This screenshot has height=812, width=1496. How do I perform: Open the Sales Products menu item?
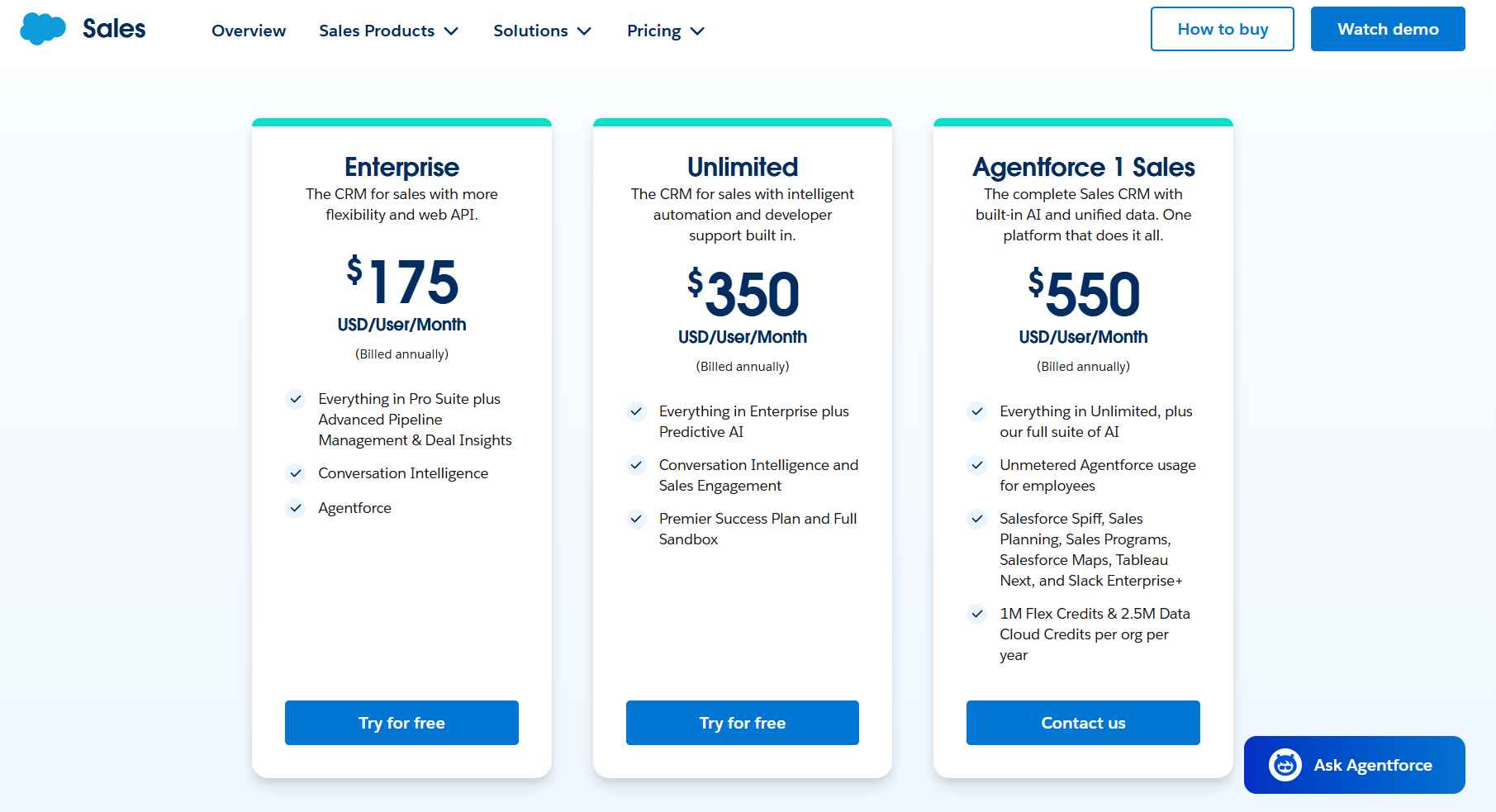(x=377, y=31)
